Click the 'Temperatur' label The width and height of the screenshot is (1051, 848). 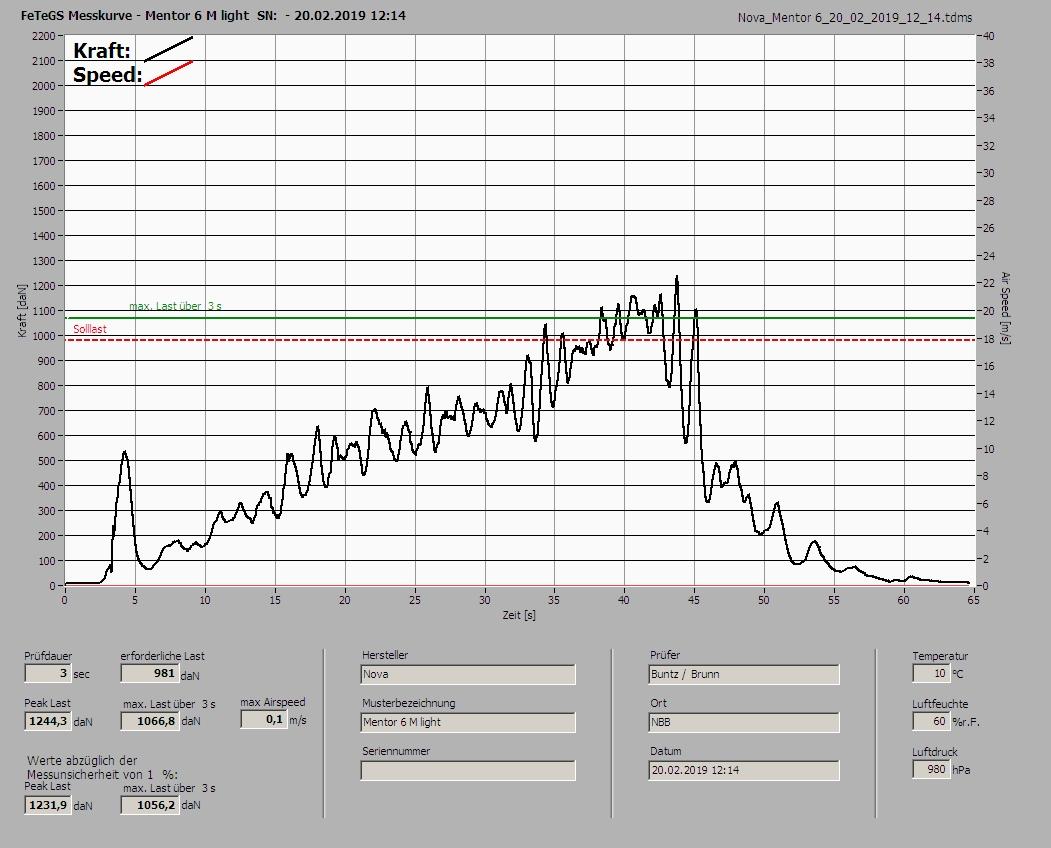click(940, 656)
